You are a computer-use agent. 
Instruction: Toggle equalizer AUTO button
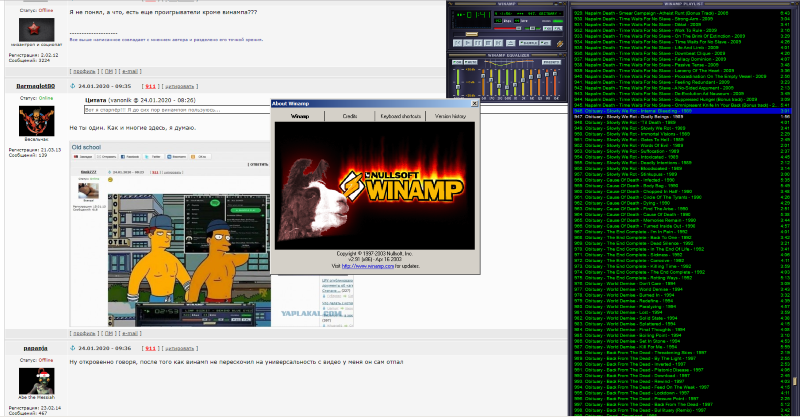tap(470, 62)
